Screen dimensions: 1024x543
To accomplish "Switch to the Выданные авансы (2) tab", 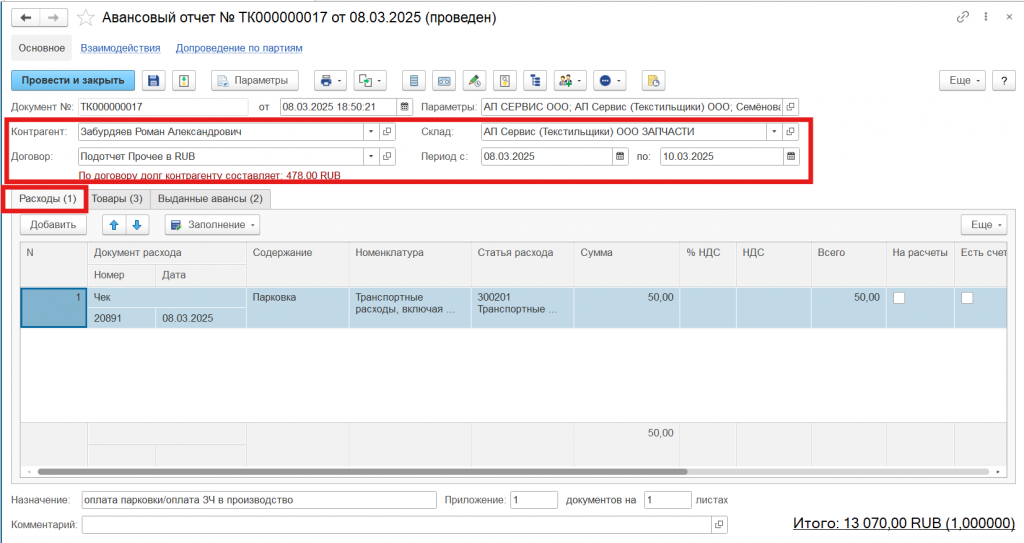I will pos(210,198).
